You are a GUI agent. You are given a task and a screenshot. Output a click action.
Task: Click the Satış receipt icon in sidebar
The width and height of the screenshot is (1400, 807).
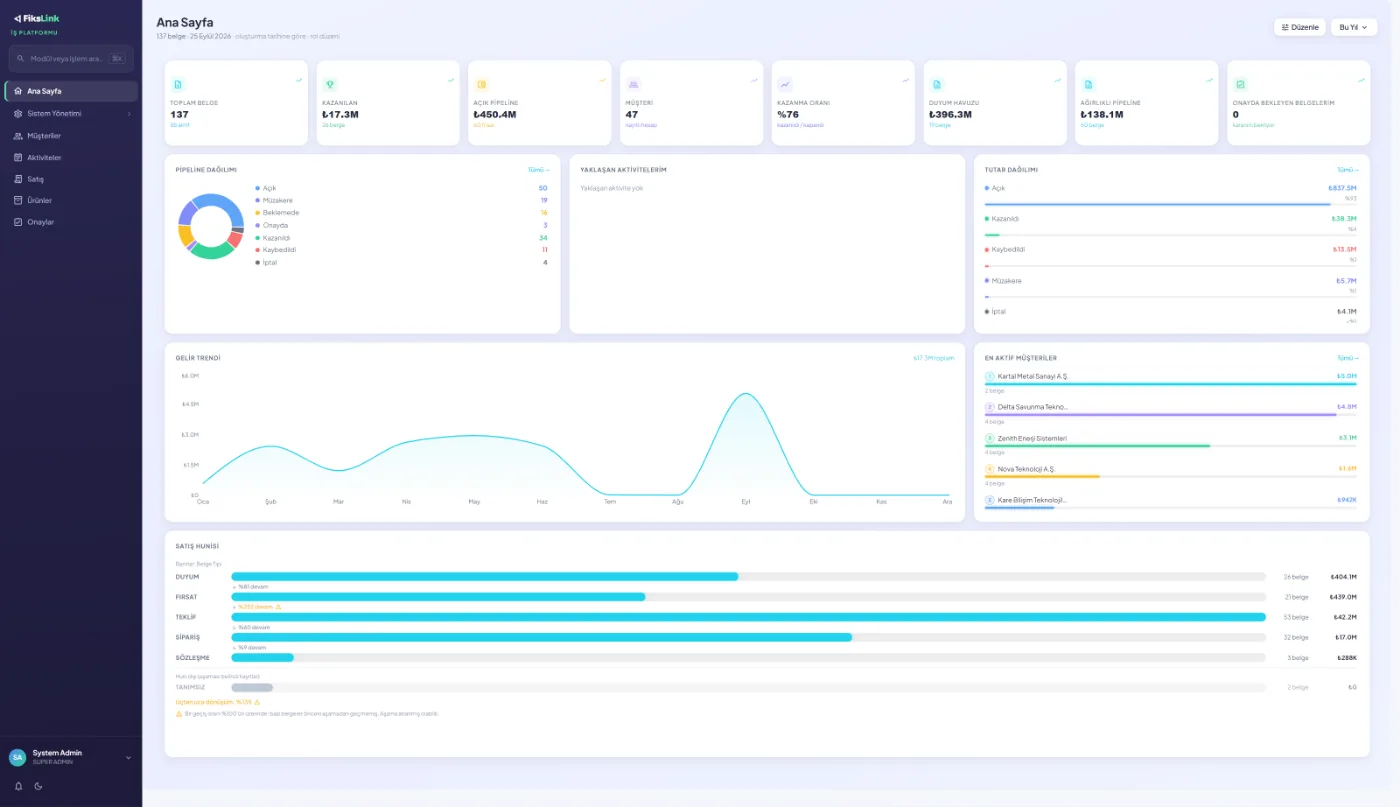point(18,179)
